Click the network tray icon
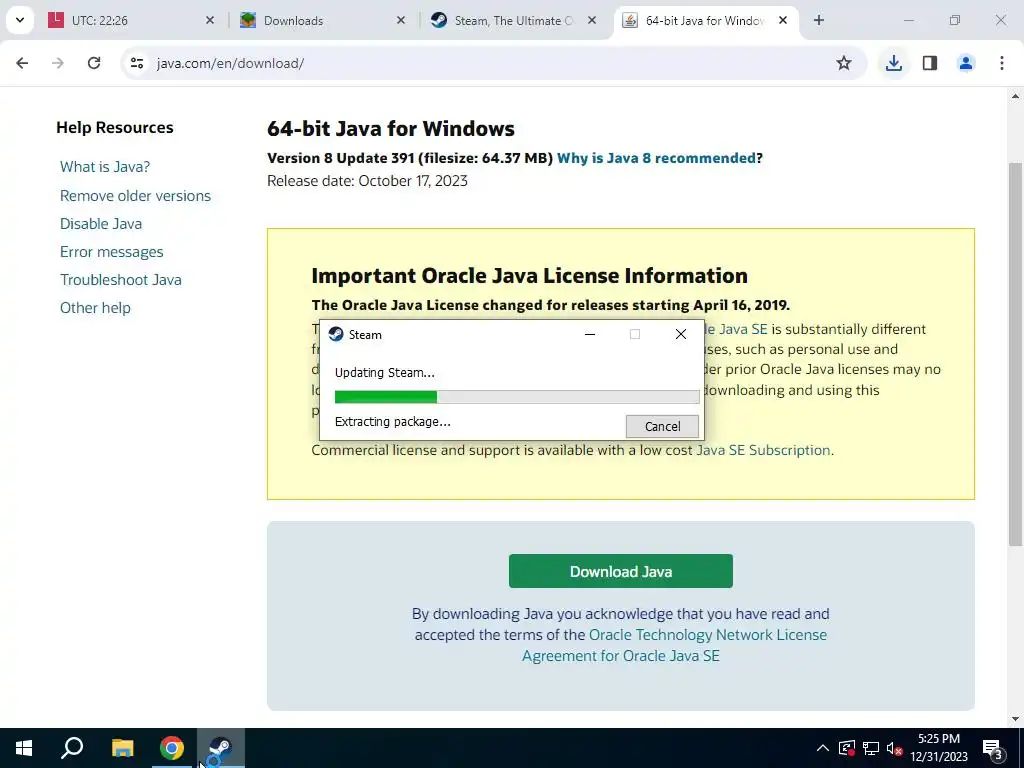Viewport: 1024px width, 768px height. click(871, 748)
